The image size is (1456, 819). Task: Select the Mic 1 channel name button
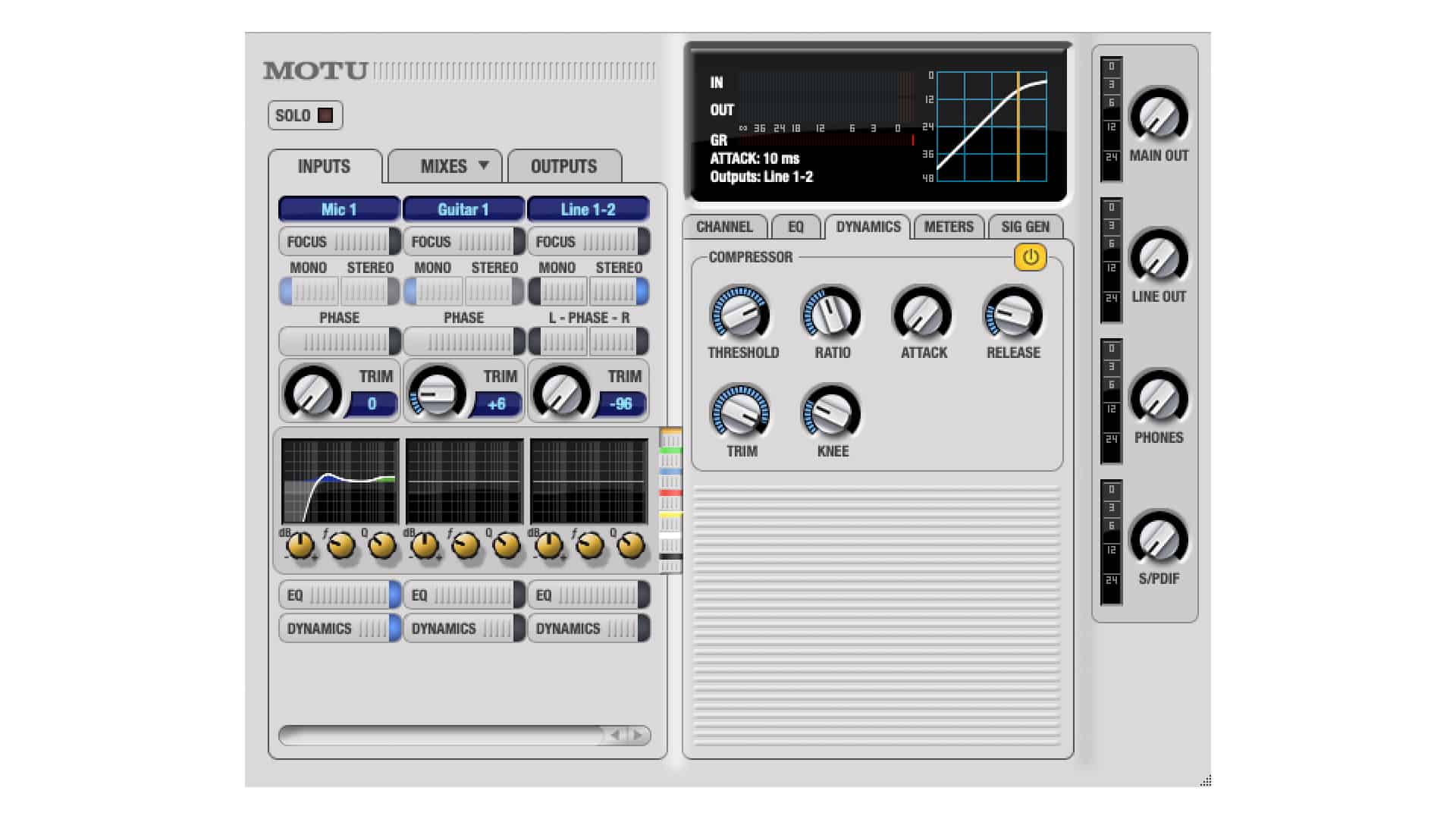point(339,209)
